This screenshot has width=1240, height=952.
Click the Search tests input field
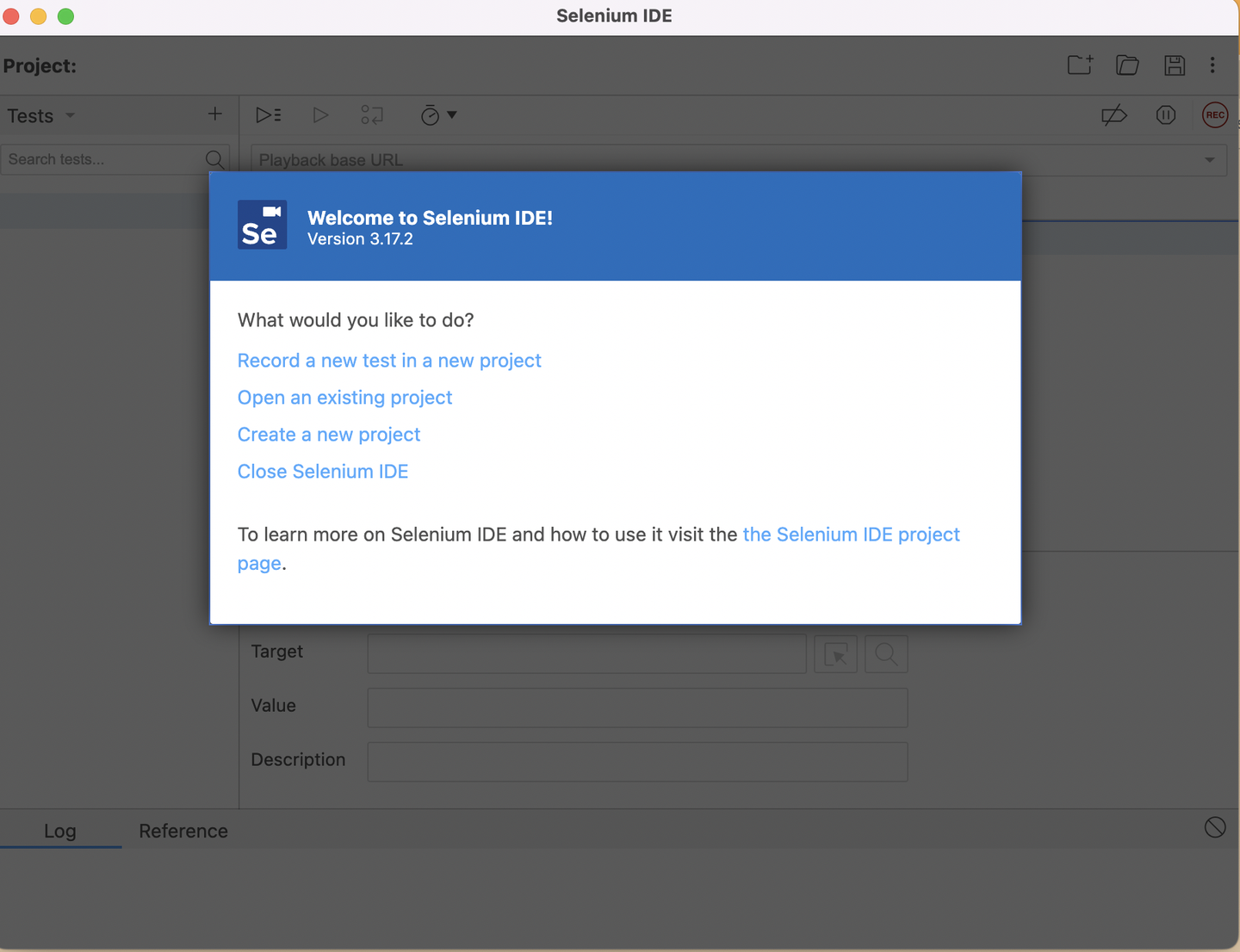pos(103,159)
